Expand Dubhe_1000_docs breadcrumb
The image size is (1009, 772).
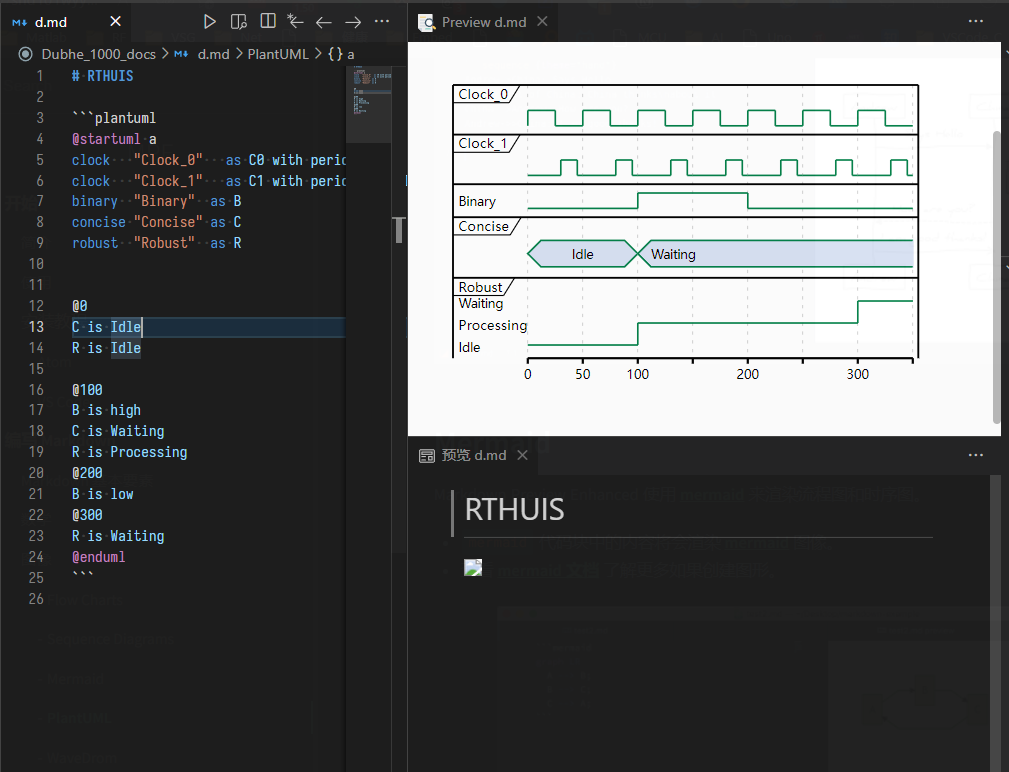98,54
